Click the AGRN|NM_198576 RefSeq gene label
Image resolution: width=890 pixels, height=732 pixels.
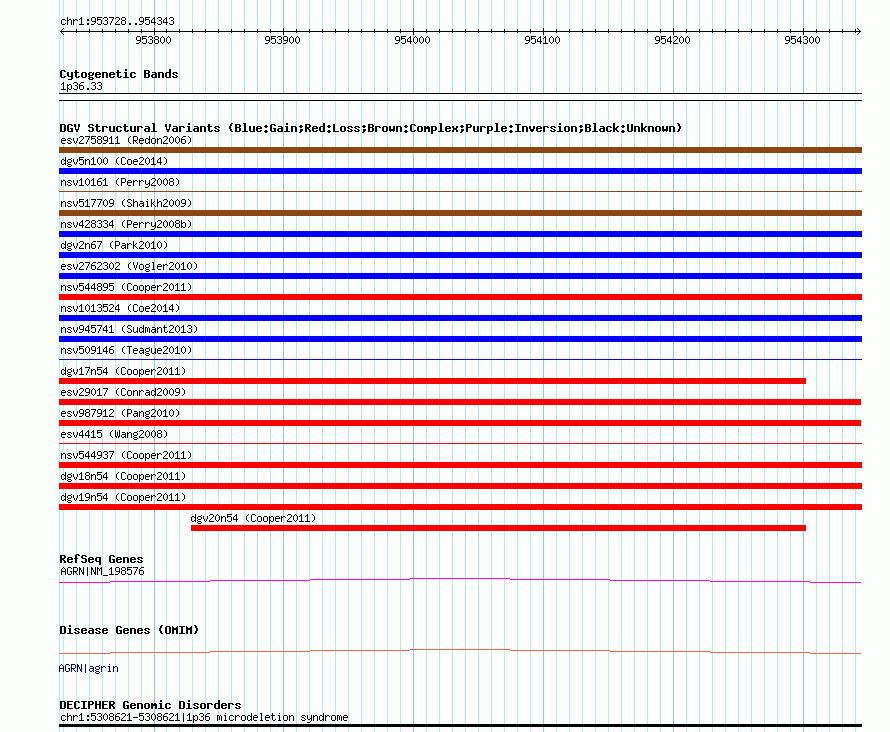(102, 571)
